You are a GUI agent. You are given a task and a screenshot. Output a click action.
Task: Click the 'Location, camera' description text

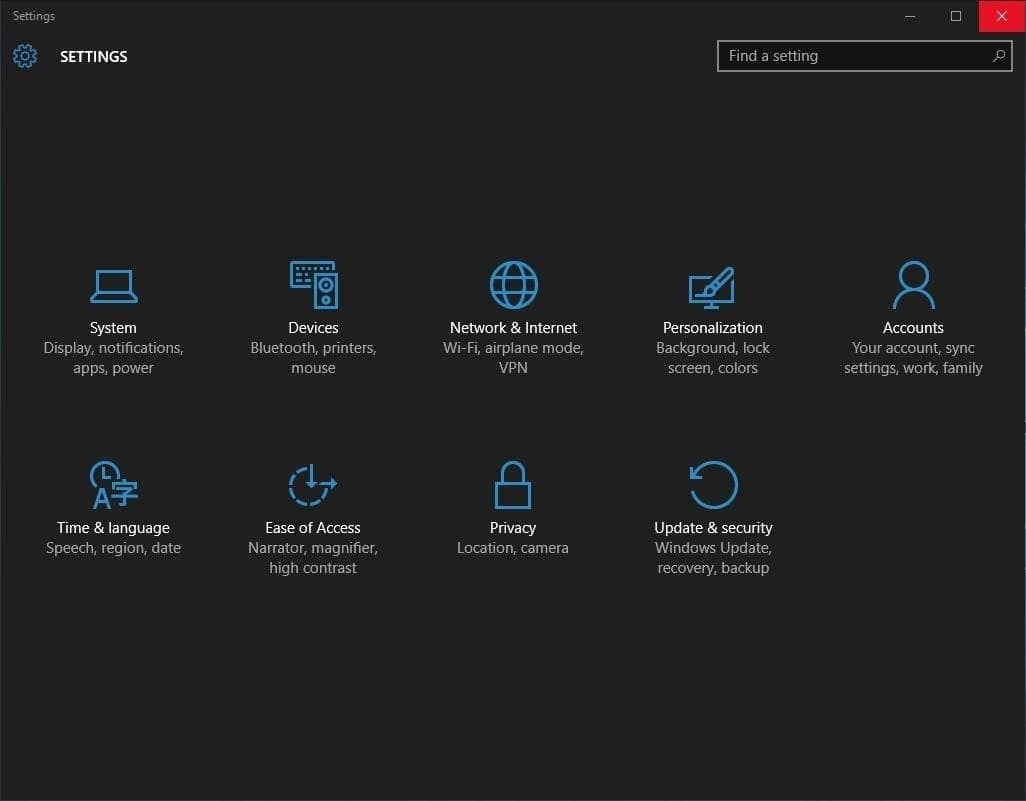pos(513,548)
